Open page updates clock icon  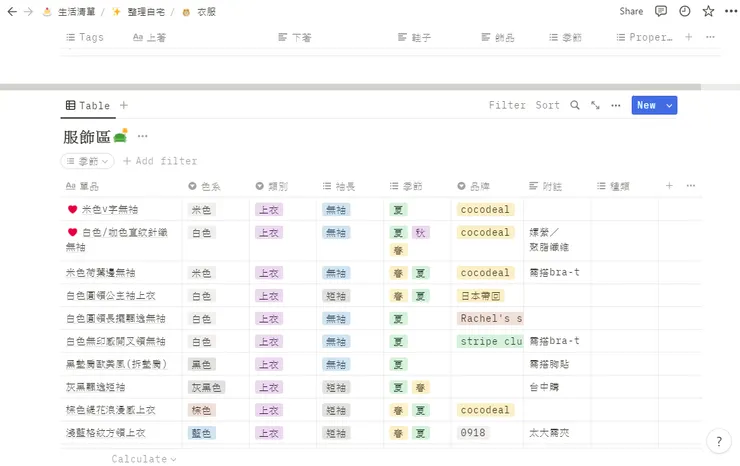[684, 11]
